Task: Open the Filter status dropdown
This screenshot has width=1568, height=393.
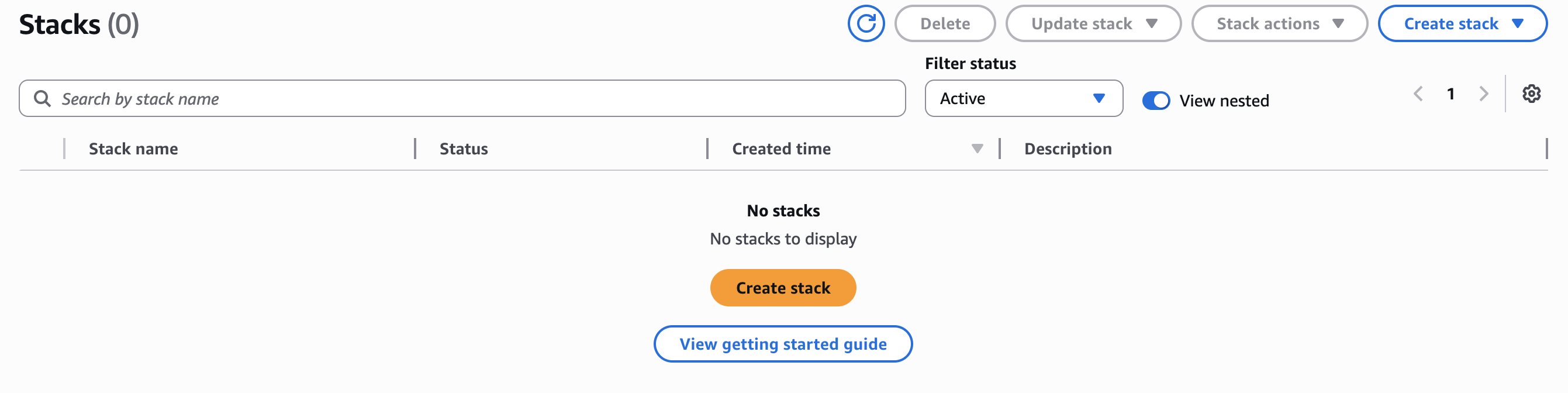Action: pyautogui.click(x=1023, y=98)
